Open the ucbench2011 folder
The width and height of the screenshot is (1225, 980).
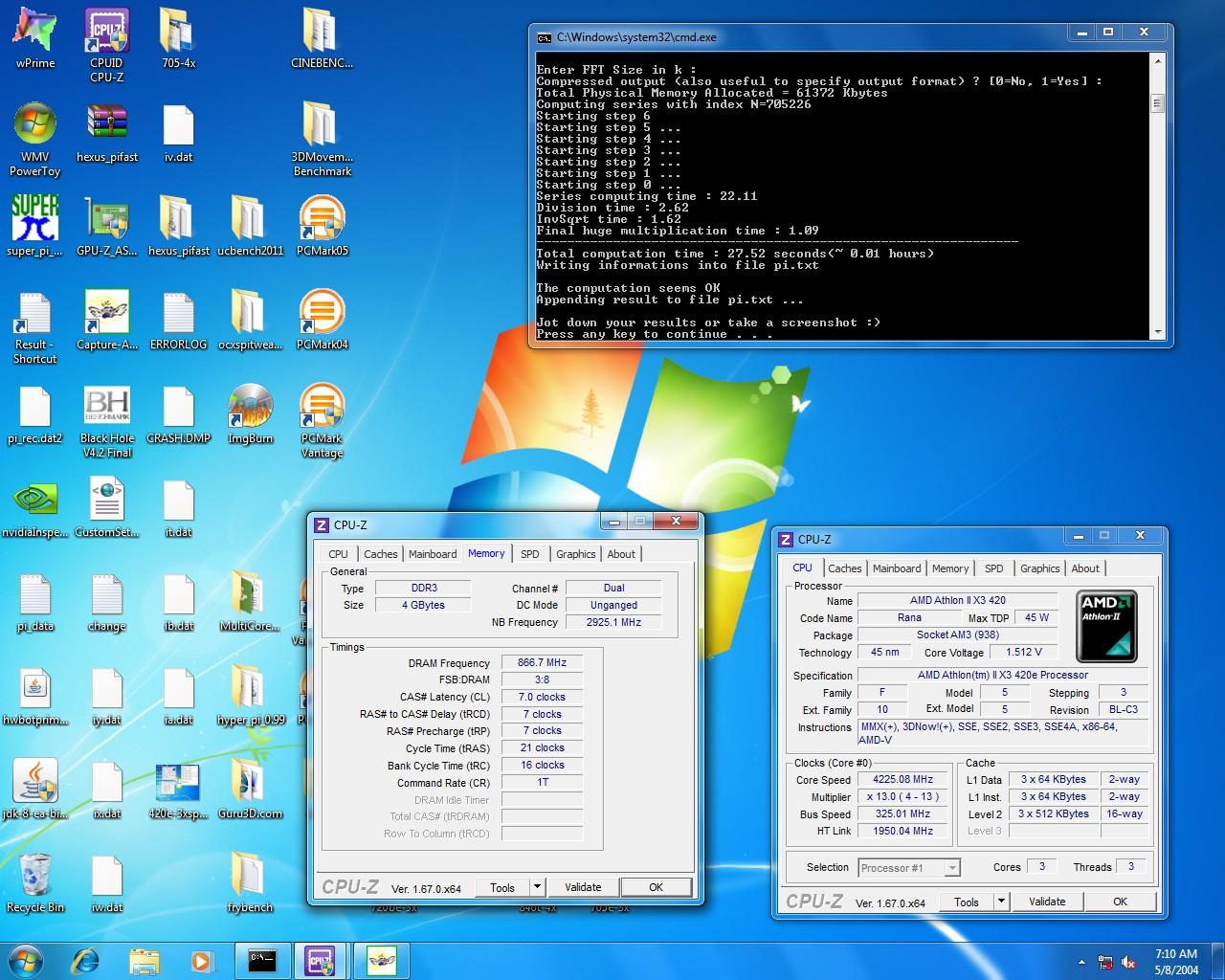pos(250,226)
